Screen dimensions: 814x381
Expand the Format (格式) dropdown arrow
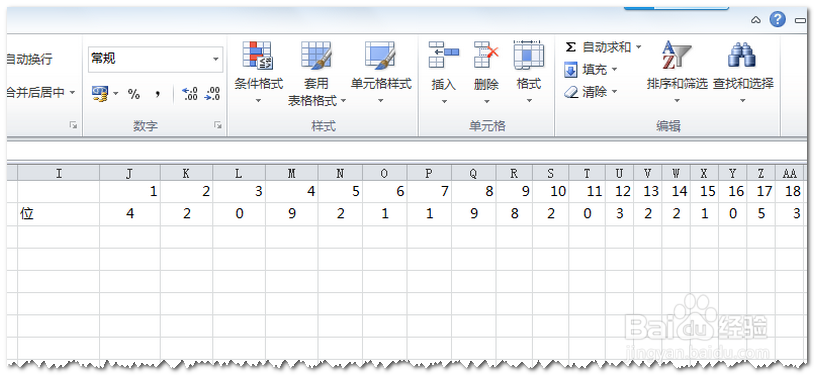click(x=529, y=101)
